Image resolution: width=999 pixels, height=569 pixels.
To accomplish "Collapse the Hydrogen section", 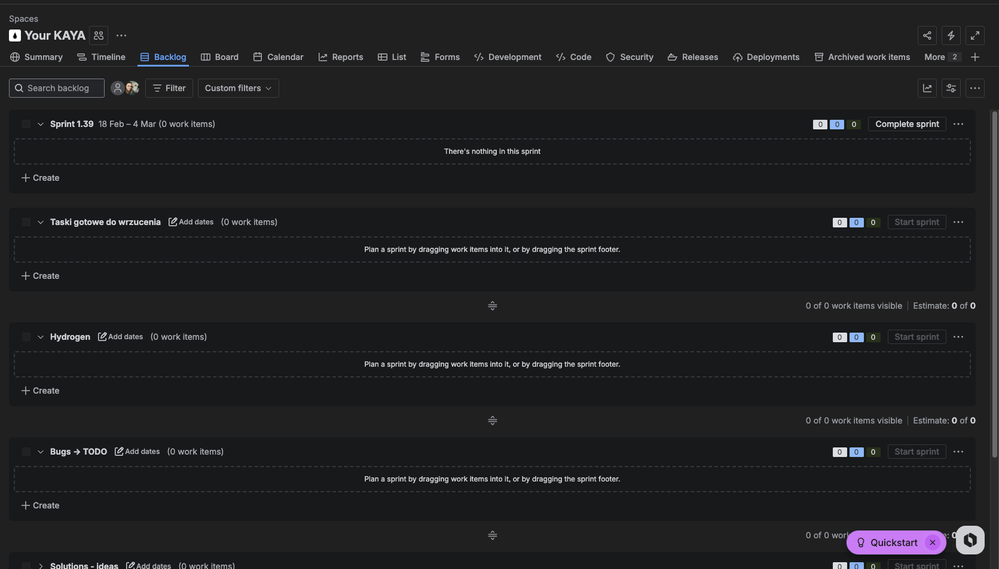I will [x=40, y=337].
